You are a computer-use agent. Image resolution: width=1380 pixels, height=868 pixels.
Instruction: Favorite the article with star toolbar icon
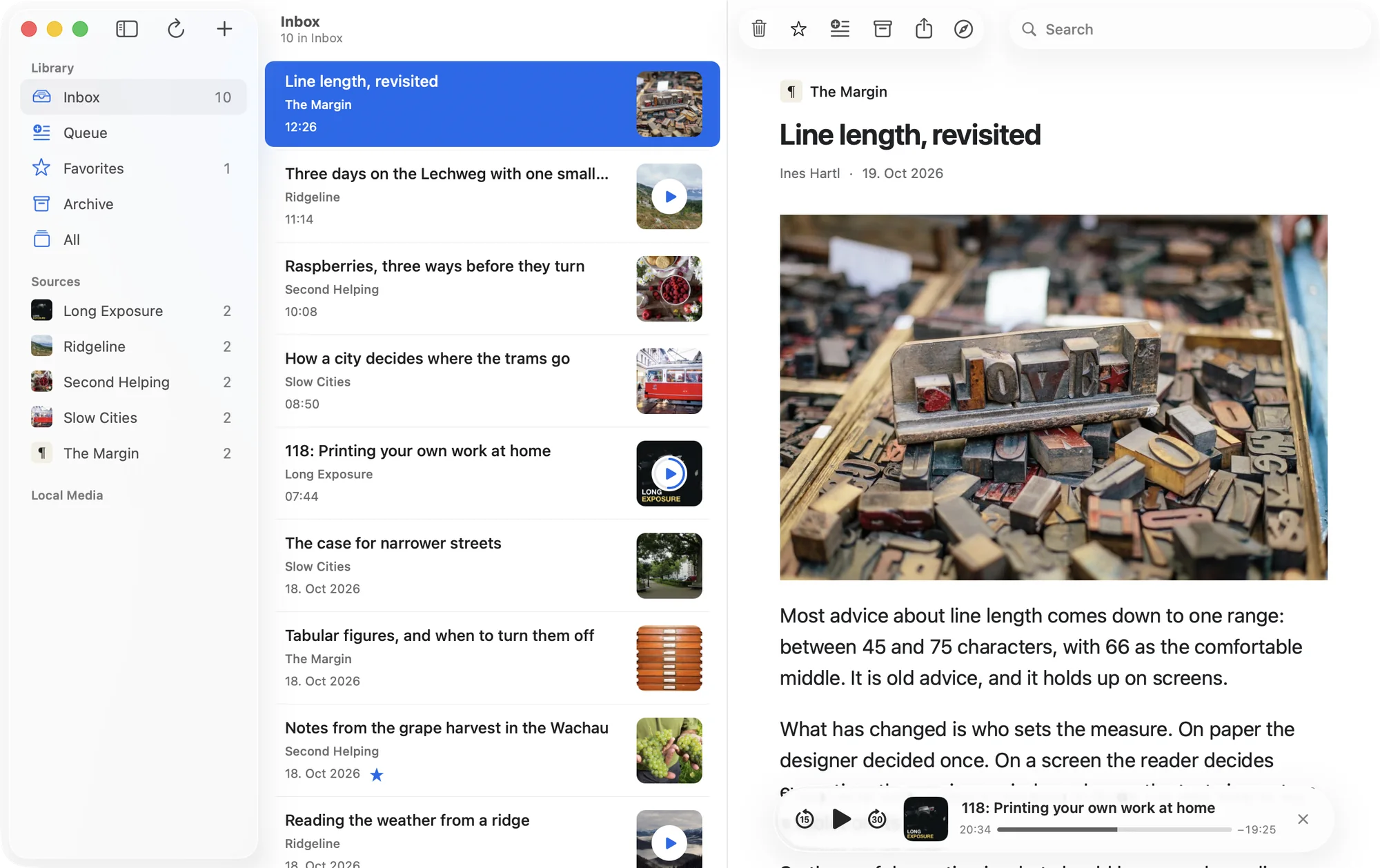pyautogui.click(x=798, y=29)
